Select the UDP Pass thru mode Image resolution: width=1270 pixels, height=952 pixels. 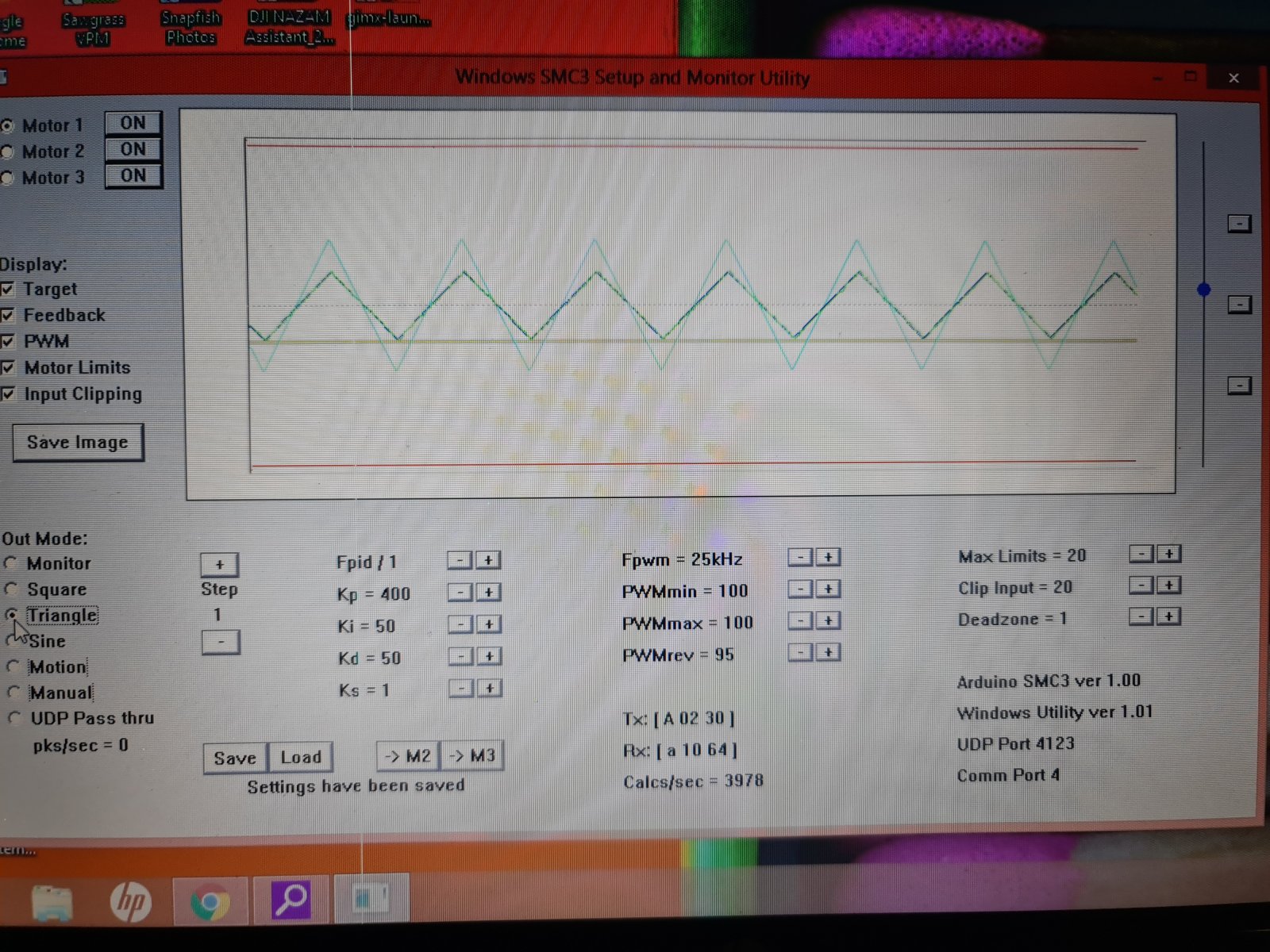15,718
